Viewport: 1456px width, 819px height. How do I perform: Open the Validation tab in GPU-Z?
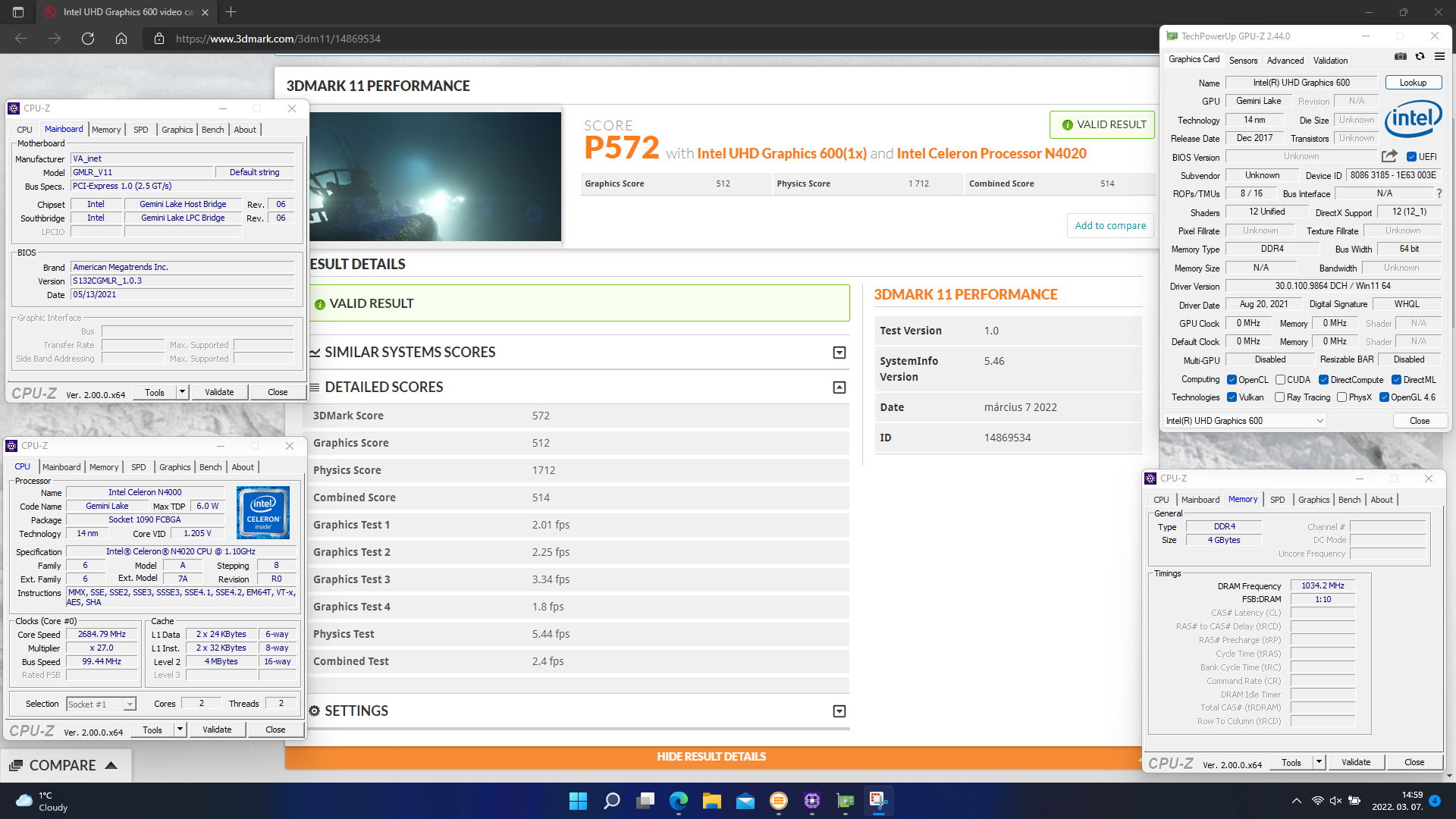pyautogui.click(x=1330, y=61)
